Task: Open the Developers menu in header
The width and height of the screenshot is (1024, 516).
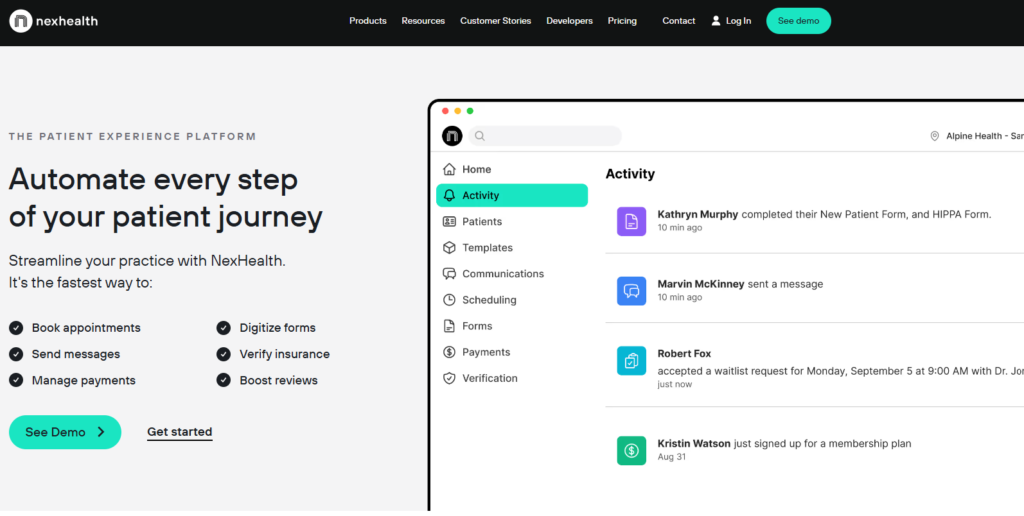Action: tap(569, 21)
